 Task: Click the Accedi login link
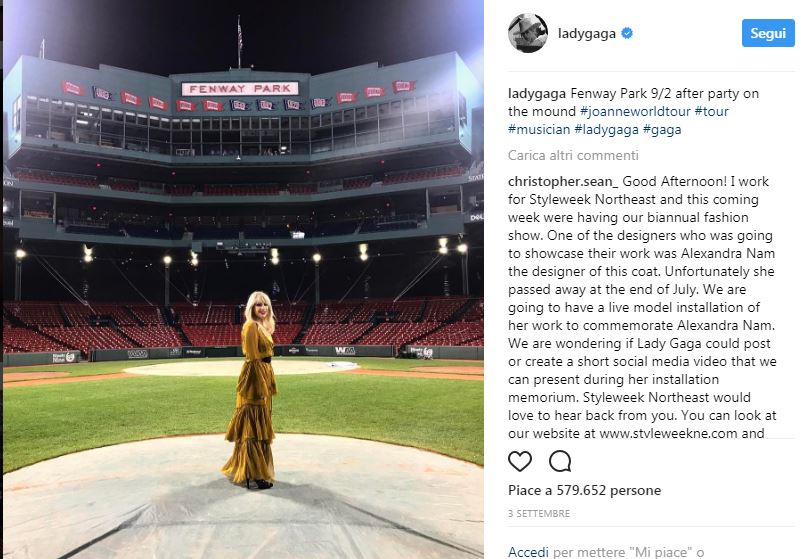(x=528, y=551)
